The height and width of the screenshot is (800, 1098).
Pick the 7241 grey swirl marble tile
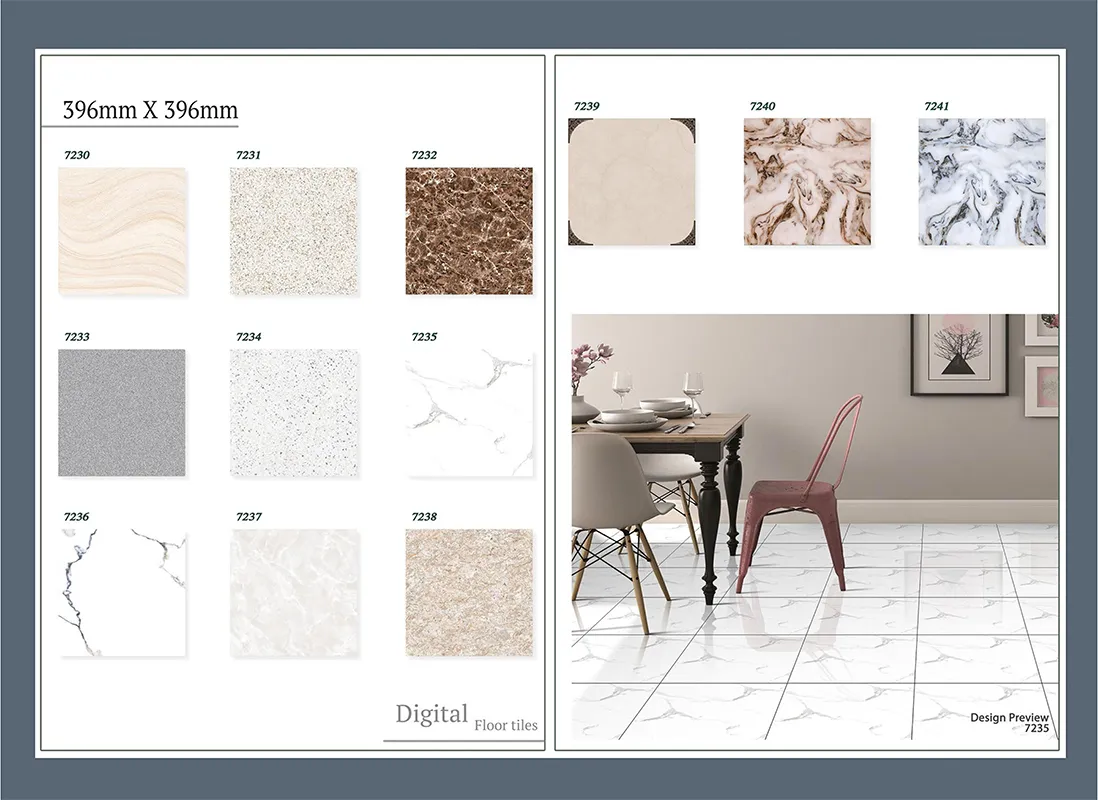(x=982, y=182)
